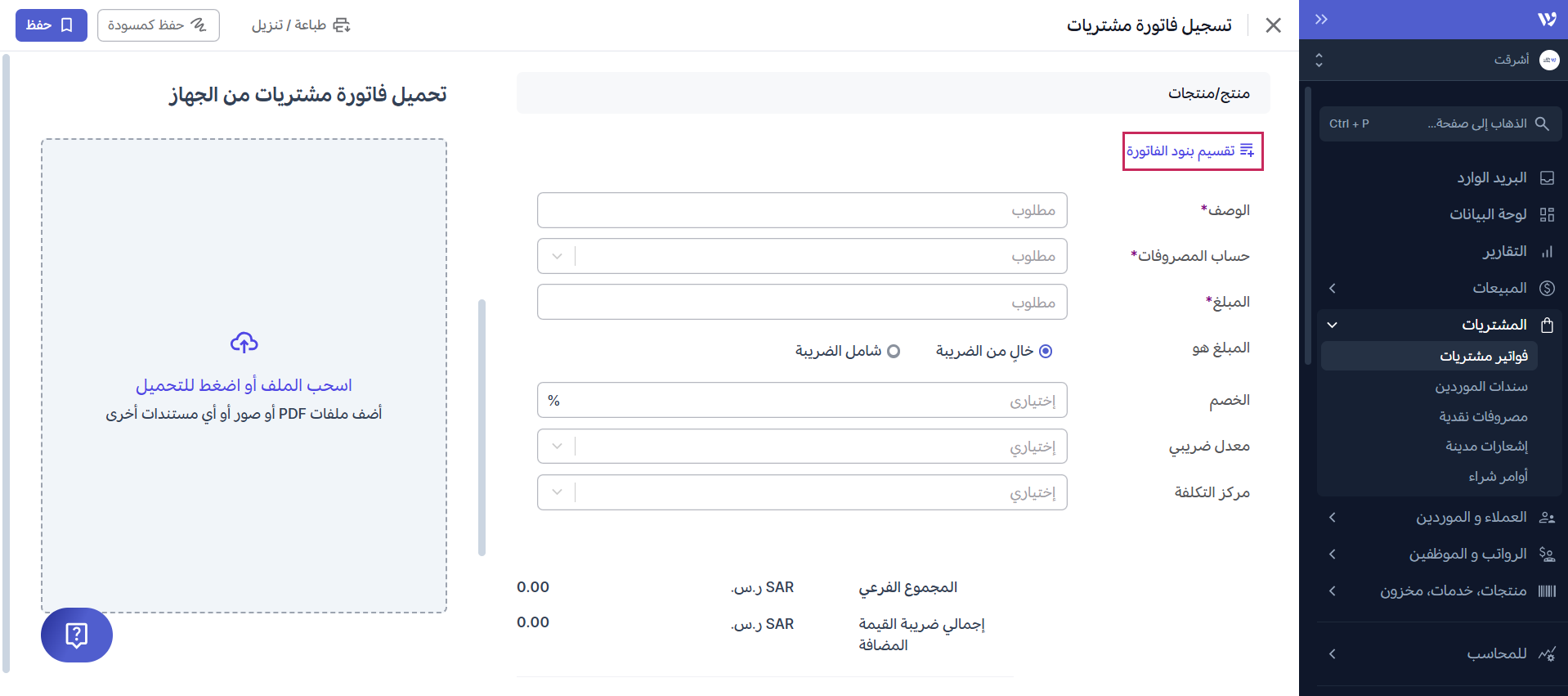Click تقسيم بنود الفاتورة link
This screenshot has width=1568, height=696.
[1191, 151]
